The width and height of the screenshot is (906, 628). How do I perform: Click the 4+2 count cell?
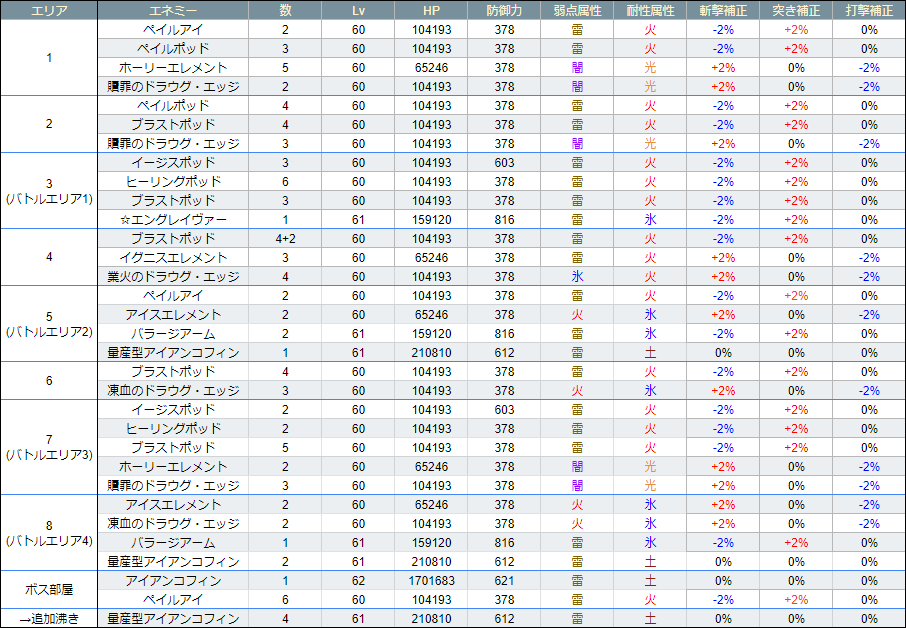point(285,239)
